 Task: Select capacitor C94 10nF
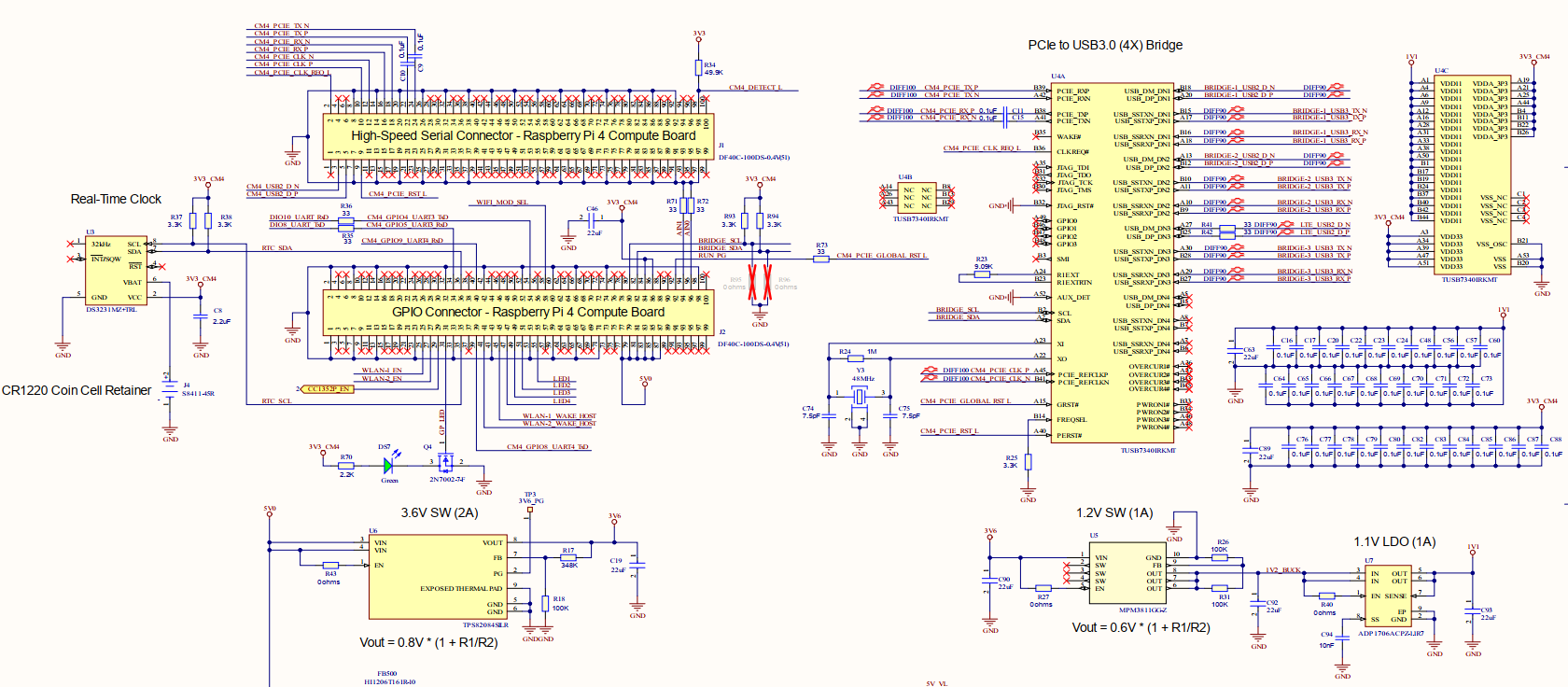[1342, 639]
